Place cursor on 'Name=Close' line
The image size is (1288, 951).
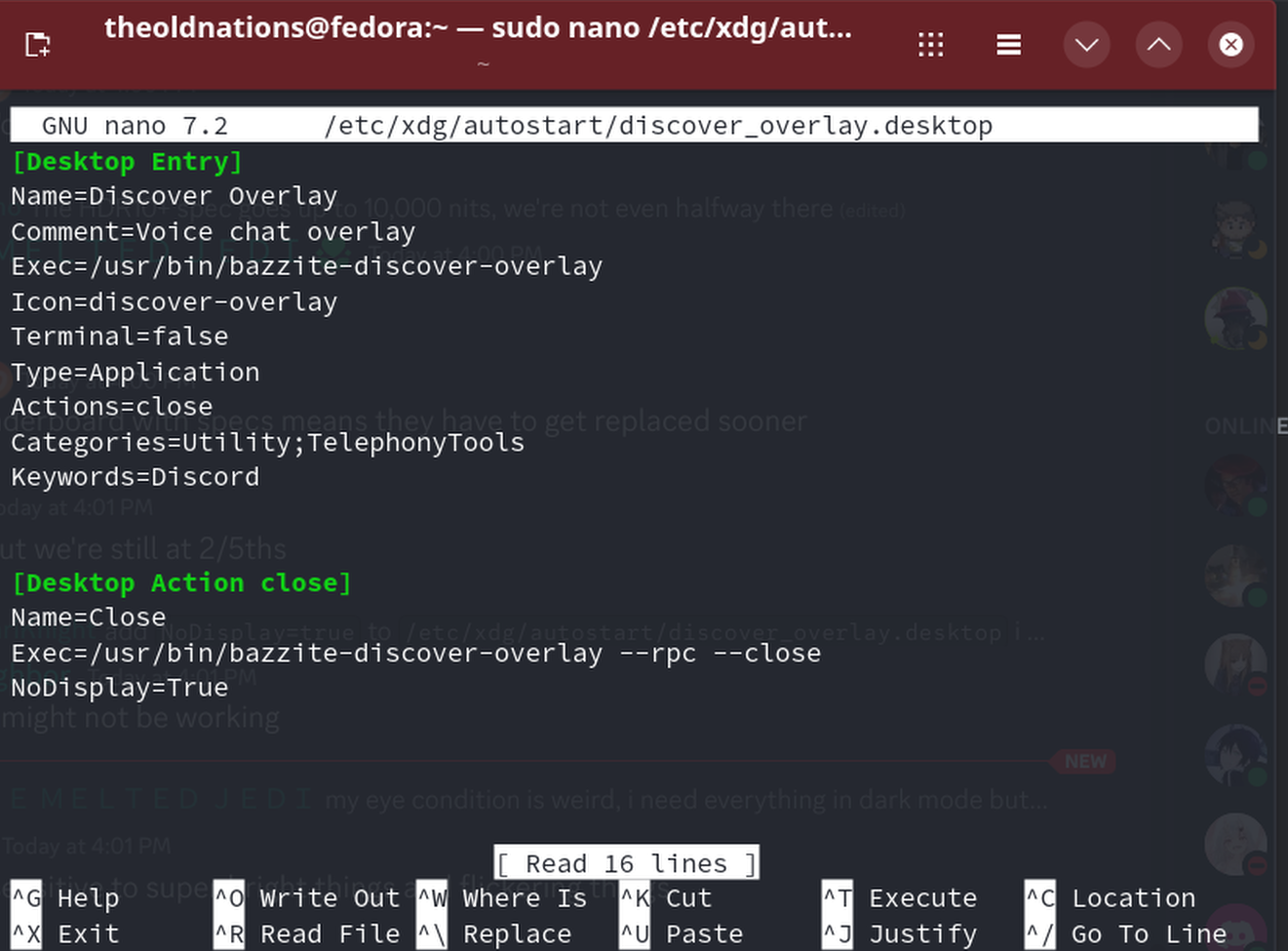pos(89,617)
